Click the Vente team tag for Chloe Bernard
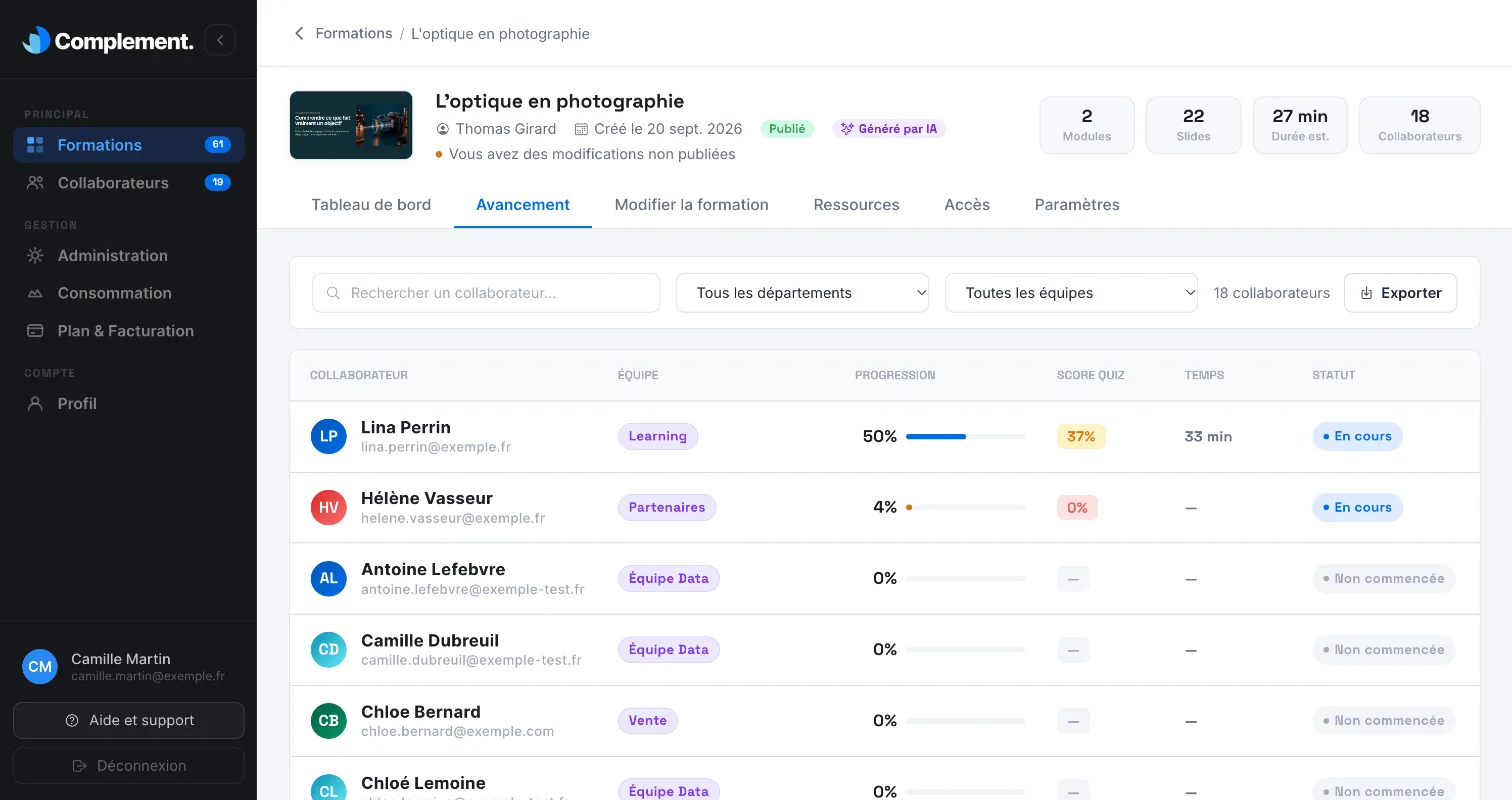The width and height of the screenshot is (1512, 800). (x=648, y=720)
